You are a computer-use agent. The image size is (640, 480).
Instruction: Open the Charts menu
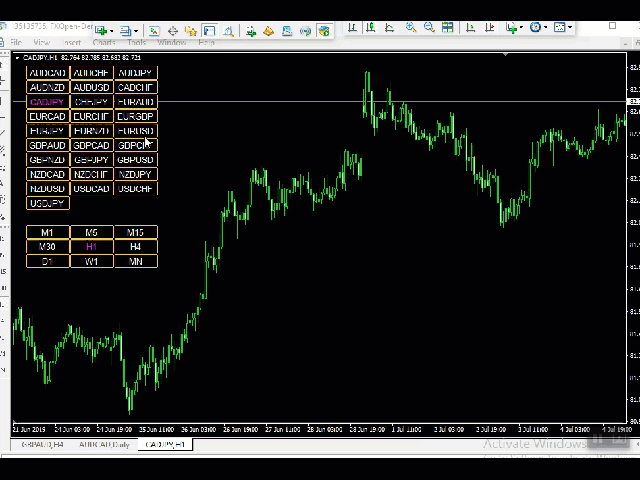coord(104,42)
